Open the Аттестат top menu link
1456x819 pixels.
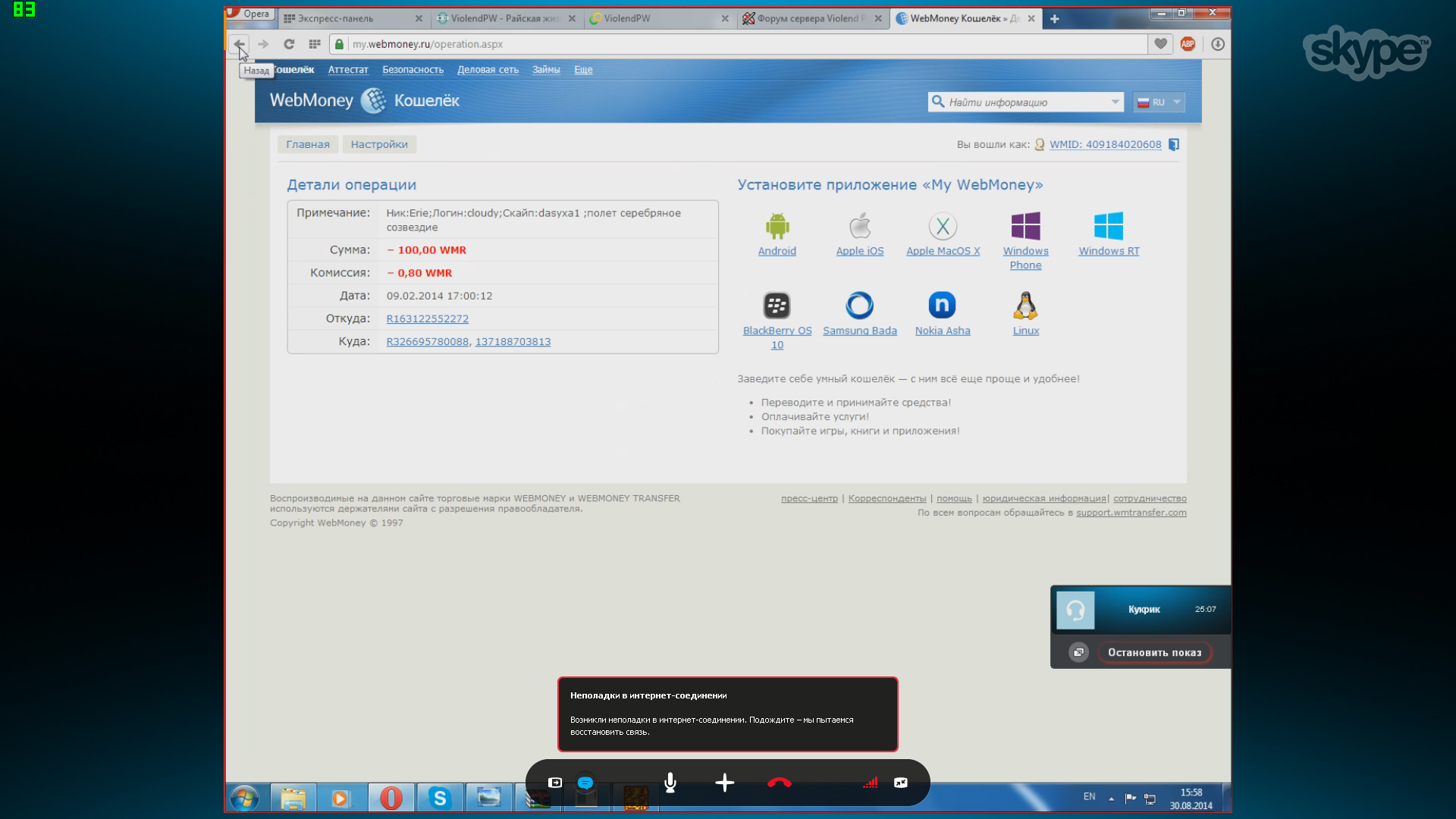pos(348,70)
